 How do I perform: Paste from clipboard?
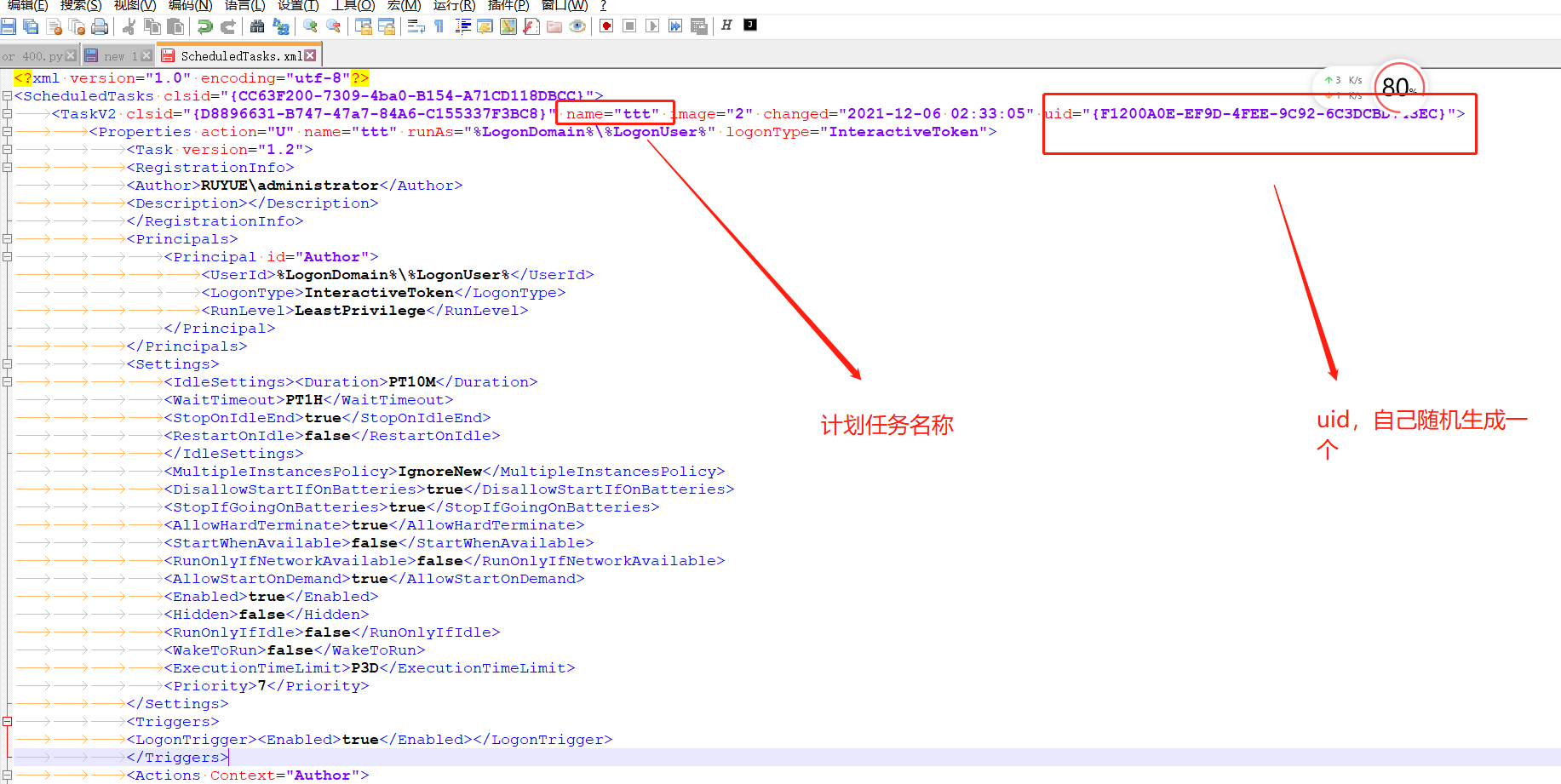(176, 26)
